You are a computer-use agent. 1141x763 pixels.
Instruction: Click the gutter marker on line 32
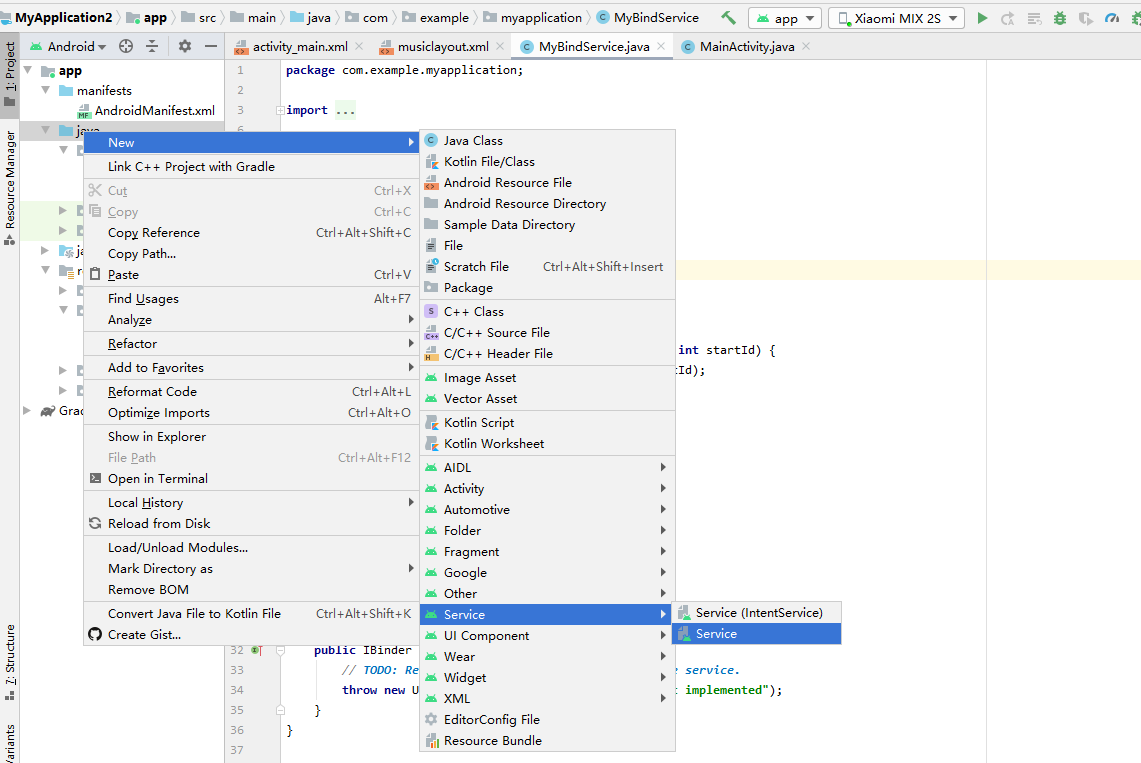(x=256, y=650)
